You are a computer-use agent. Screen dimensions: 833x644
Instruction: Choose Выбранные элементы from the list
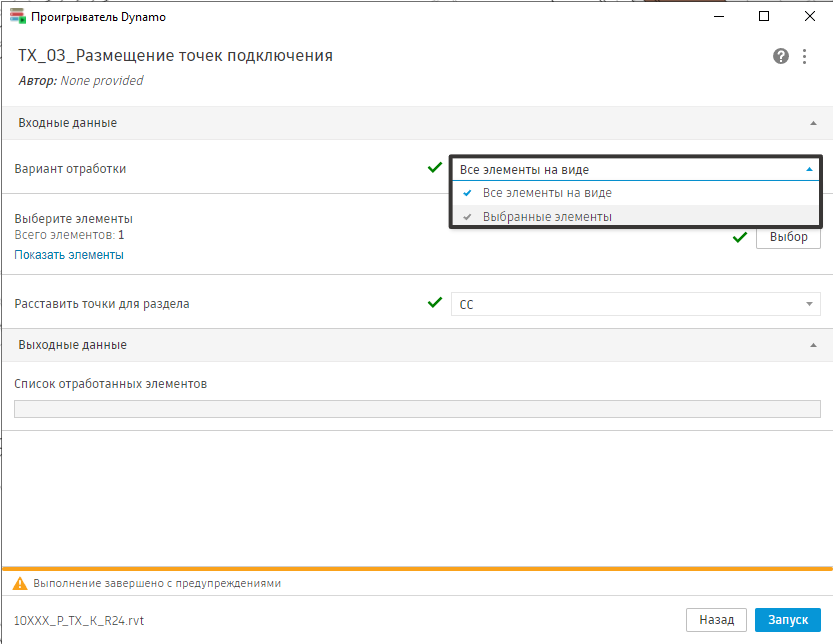[546, 217]
